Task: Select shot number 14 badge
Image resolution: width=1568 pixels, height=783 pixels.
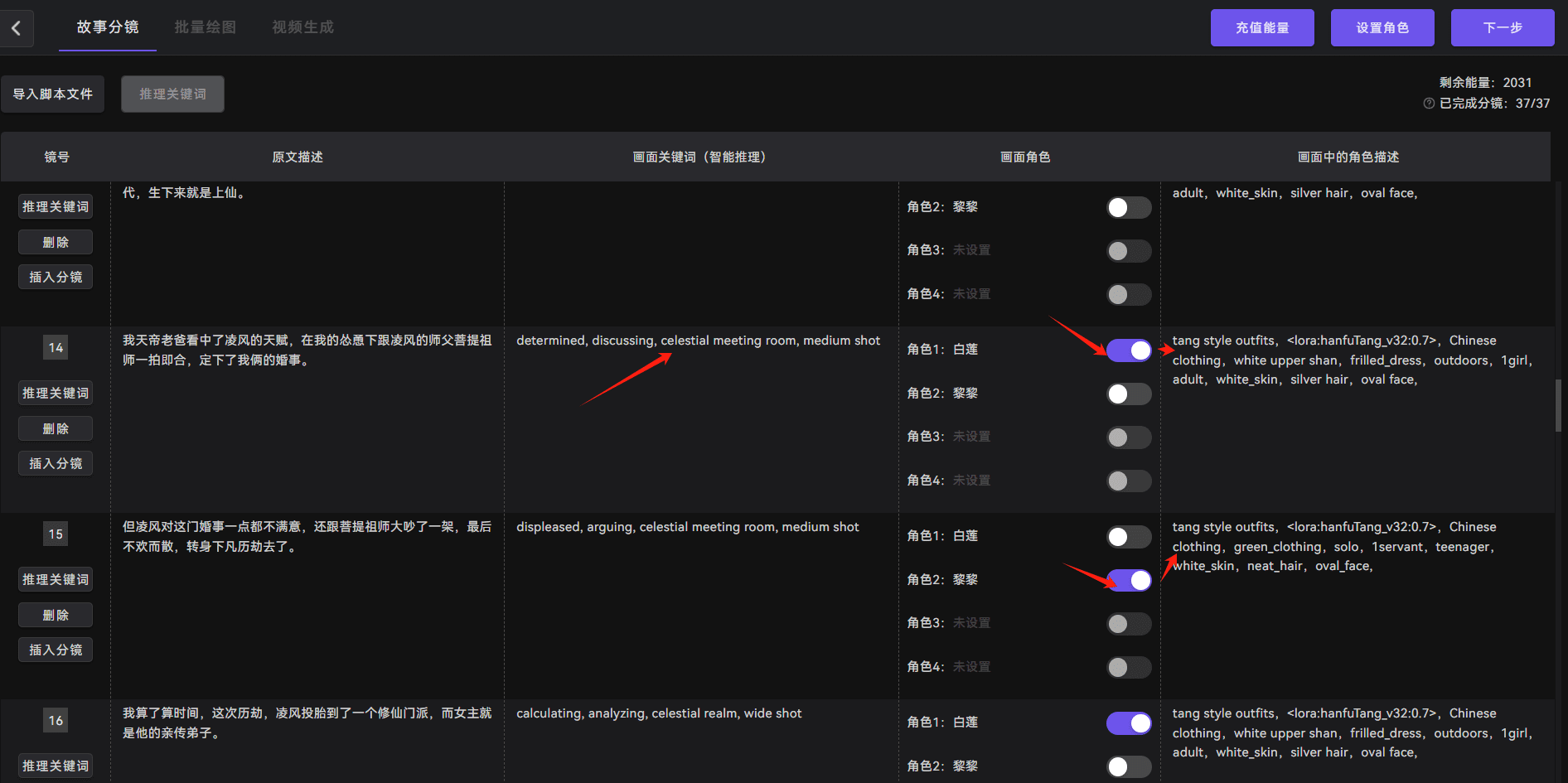Action: (x=56, y=348)
